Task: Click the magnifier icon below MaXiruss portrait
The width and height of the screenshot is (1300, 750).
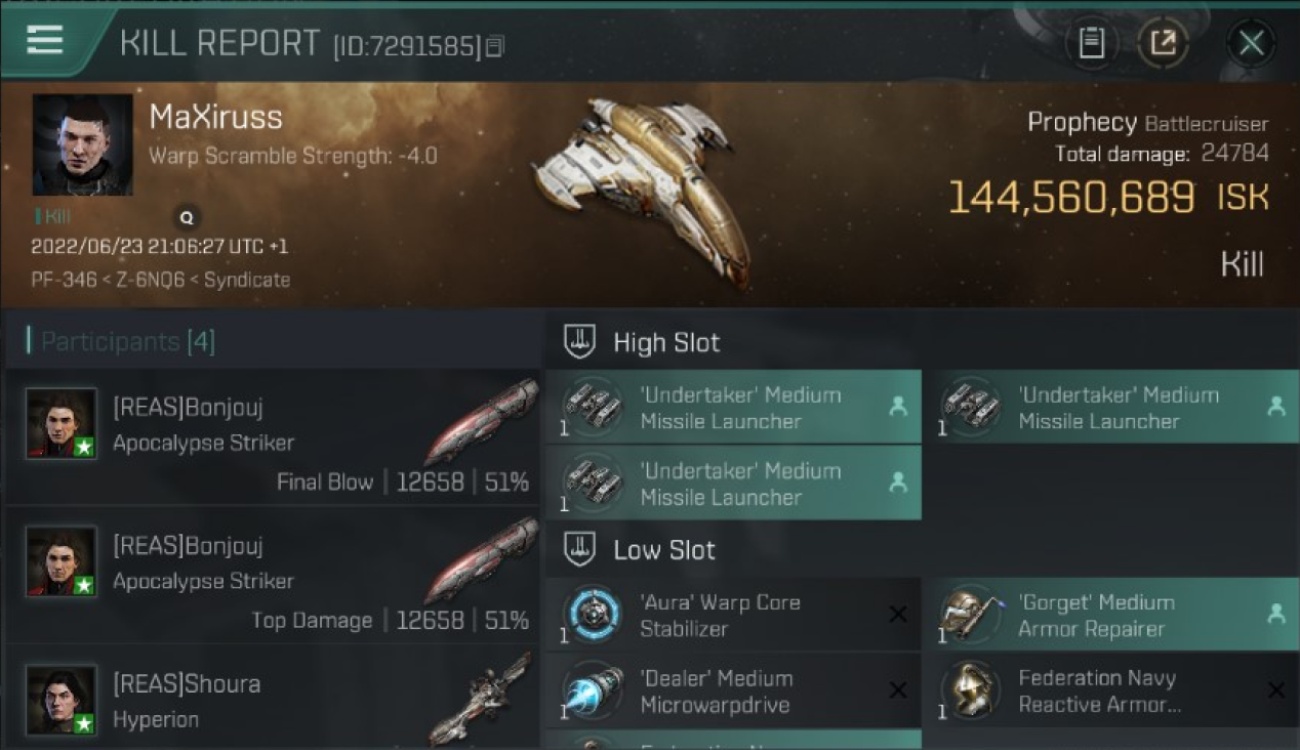Action: [186, 217]
